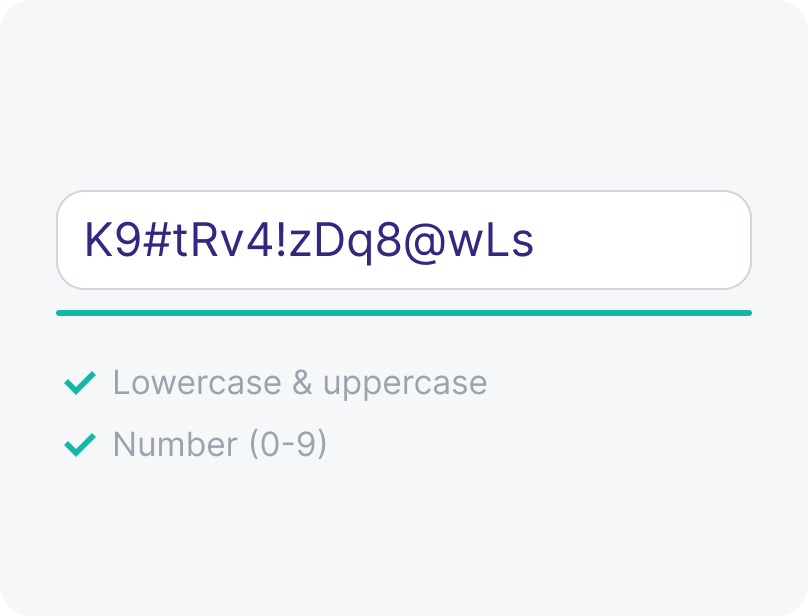
Task: Tap the tick icon for the case requirement
Action: click(x=79, y=382)
